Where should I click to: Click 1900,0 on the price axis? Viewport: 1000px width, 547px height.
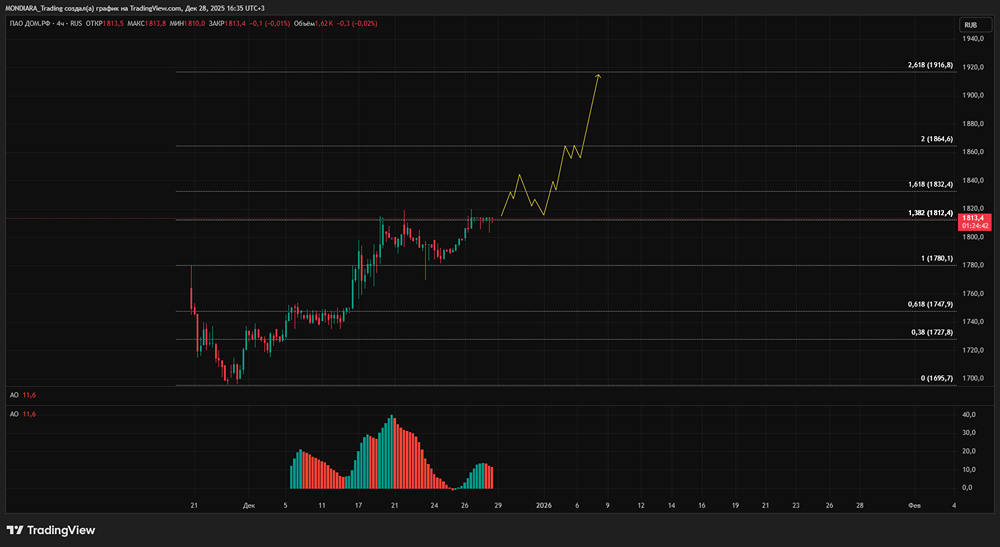click(x=973, y=95)
